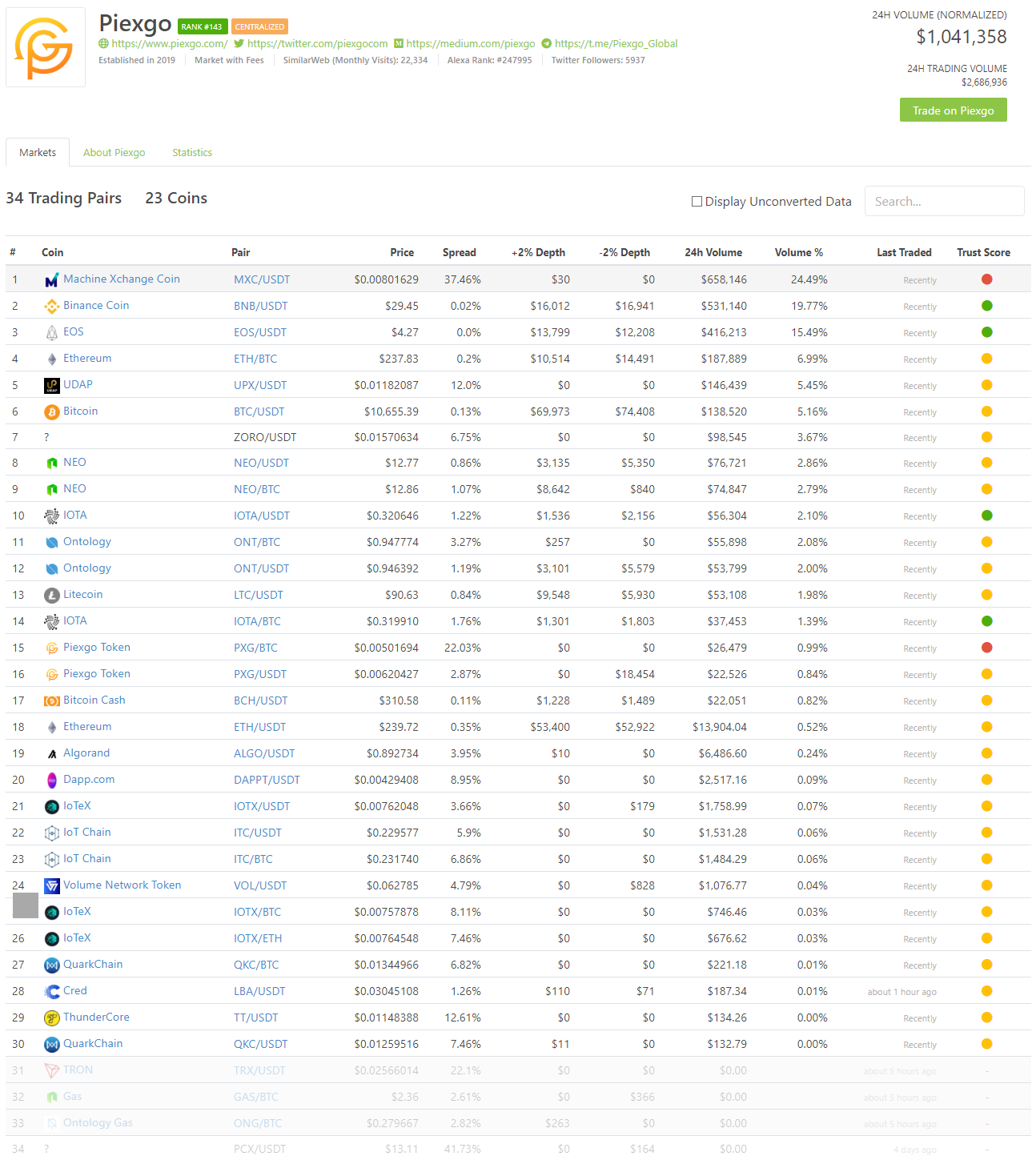Click the IoTeX icon in IOTX/USDT row
This screenshot has width=1036, height=1168.
[52, 807]
